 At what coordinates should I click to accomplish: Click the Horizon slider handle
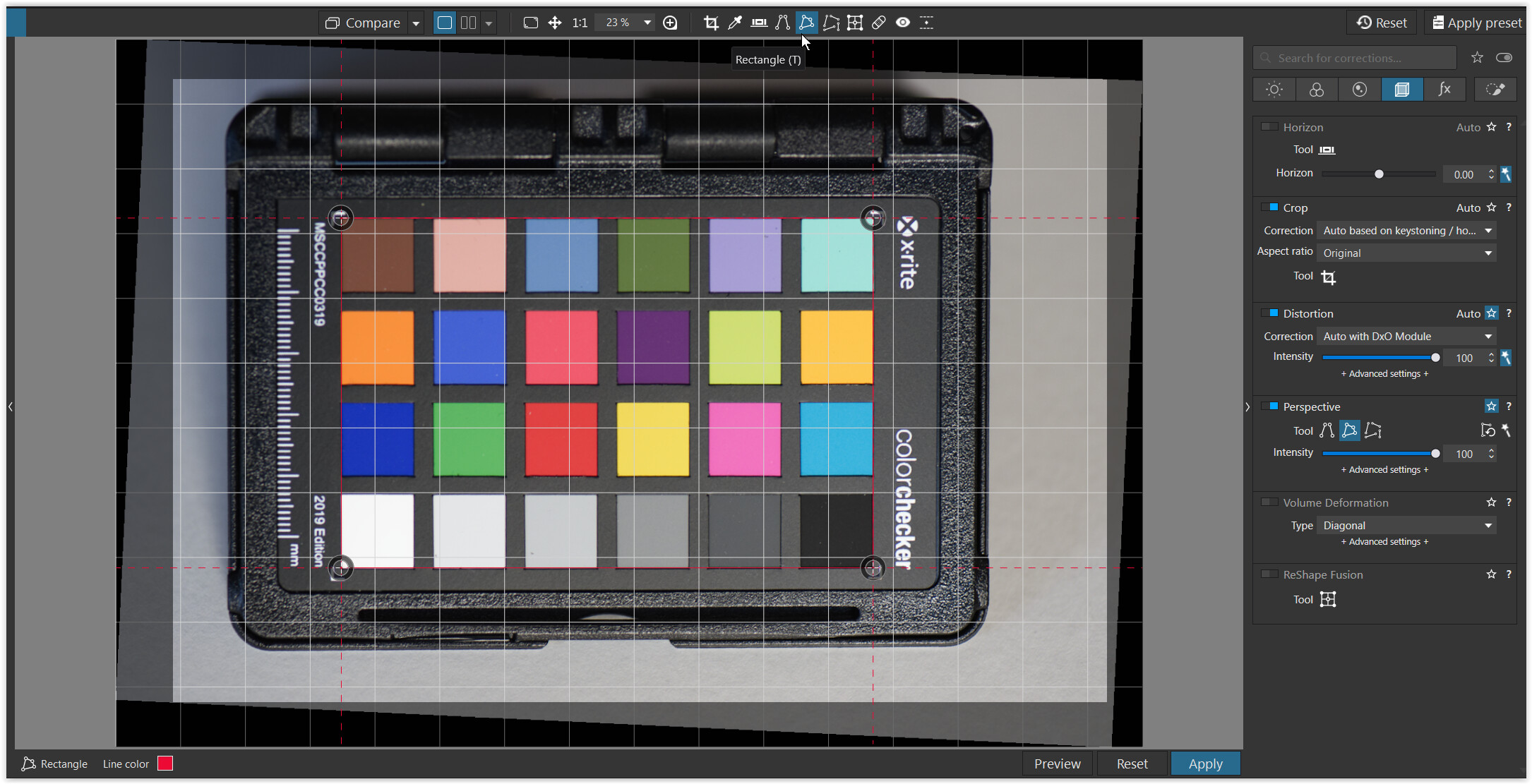[1379, 174]
